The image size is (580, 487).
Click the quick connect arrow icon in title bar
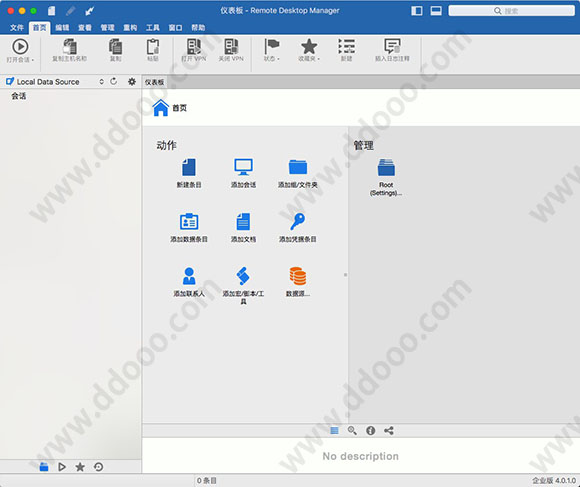(x=90, y=11)
